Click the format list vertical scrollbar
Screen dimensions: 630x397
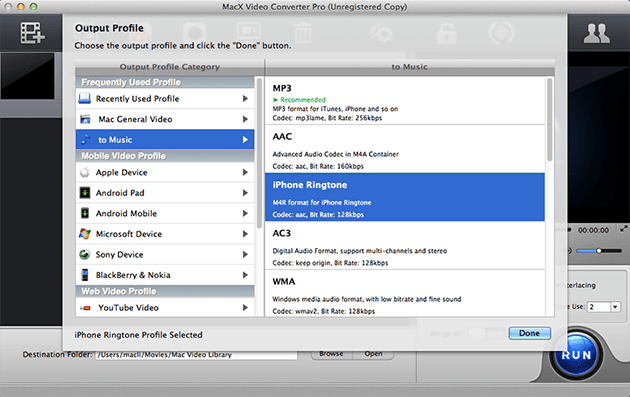(x=550, y=120)
